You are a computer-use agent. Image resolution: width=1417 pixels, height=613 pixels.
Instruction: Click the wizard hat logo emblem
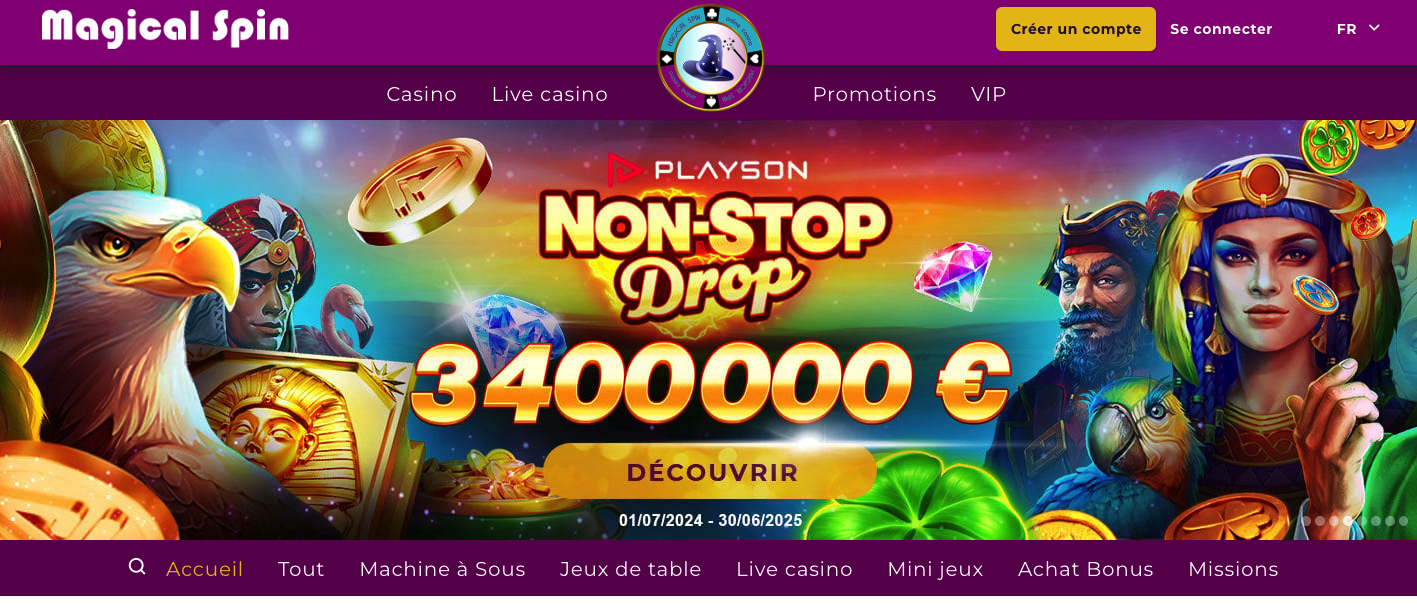[x=711, y=58]
